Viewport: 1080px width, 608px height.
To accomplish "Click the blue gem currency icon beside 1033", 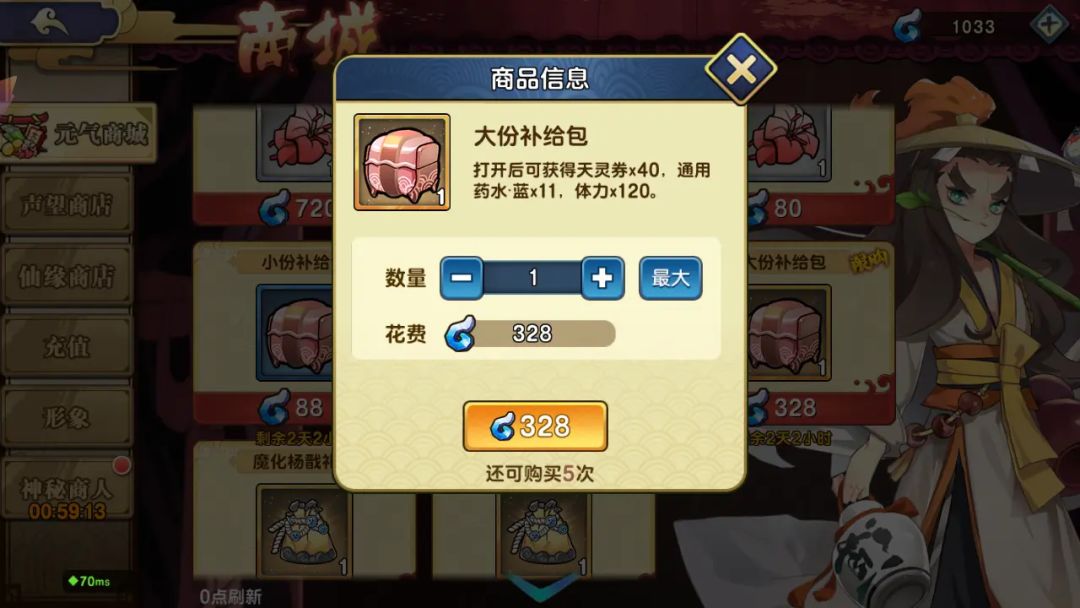I will 907,28.
